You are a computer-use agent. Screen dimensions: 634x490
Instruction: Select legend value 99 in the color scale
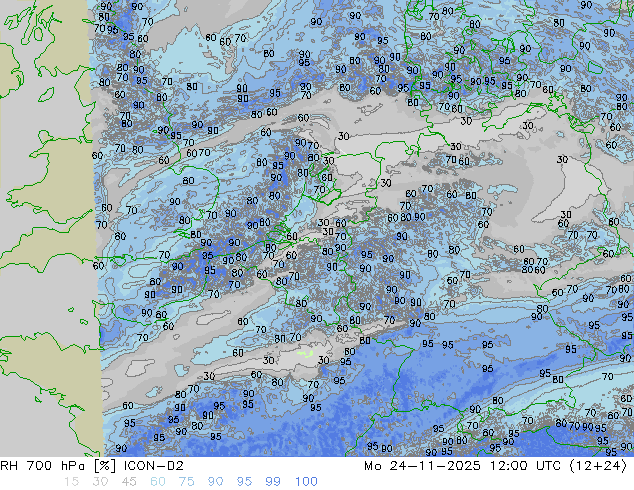(x=273, y=482)
